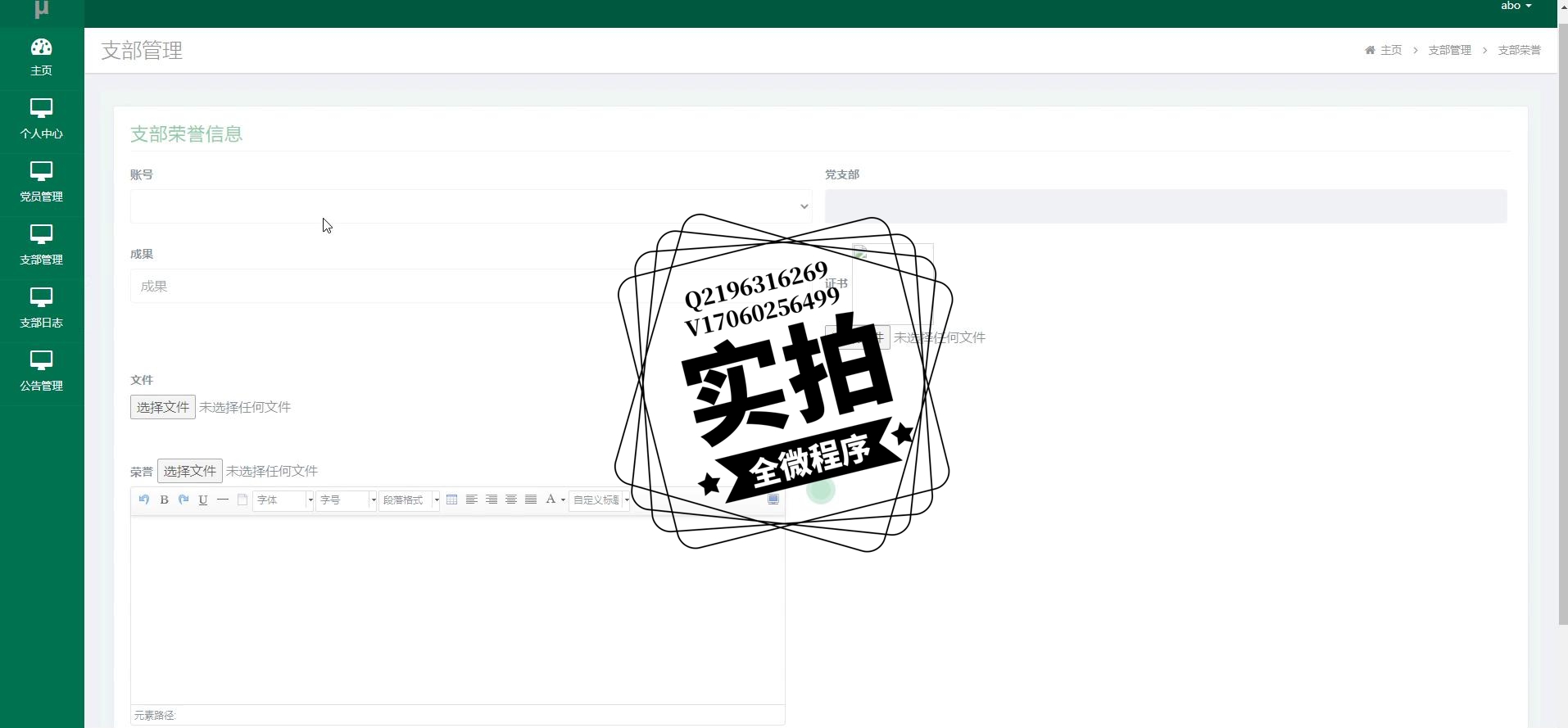Insert a table using the table icon
This screenshot has width=1568, height=728.
tap(452, 500)
